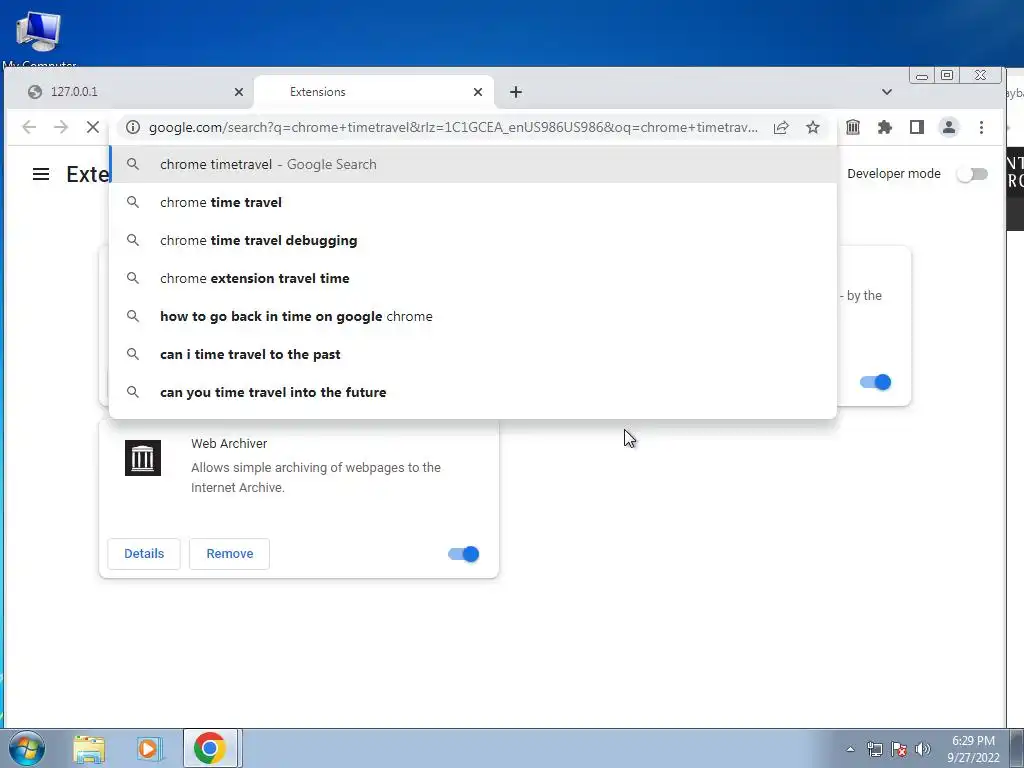Open the Chrome profile avatar menu

coord(949,127)
